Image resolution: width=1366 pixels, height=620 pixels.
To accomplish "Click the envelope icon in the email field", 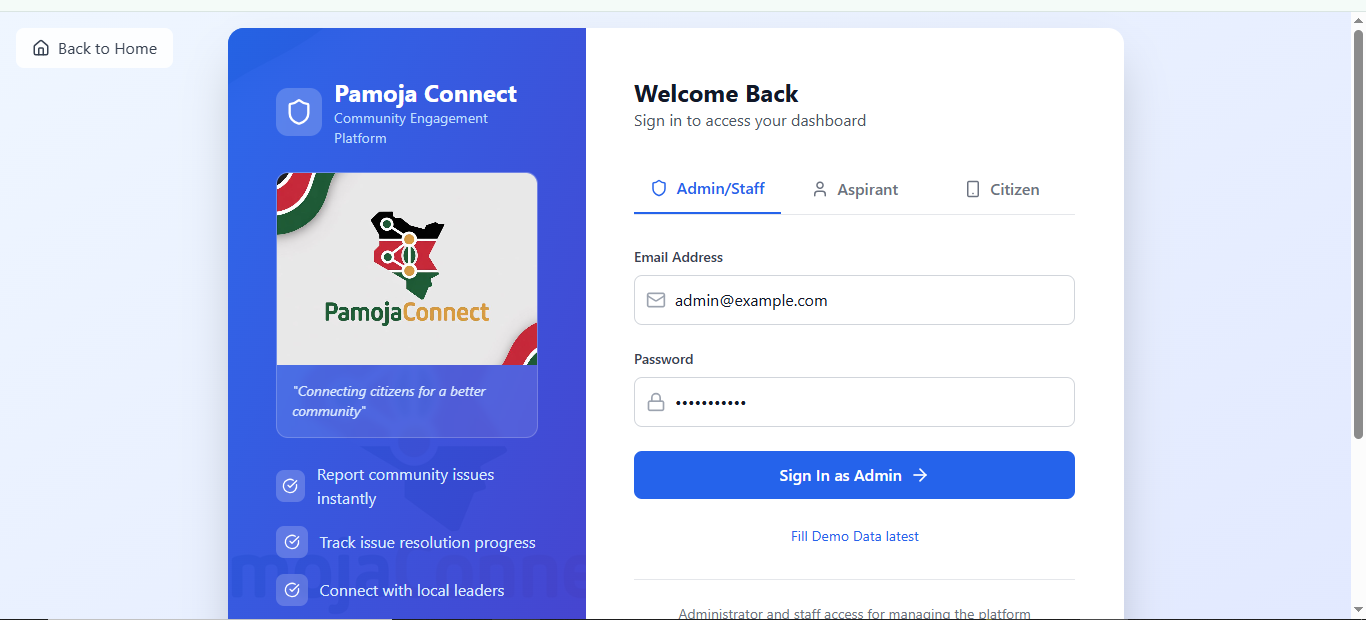I will 656,300.
